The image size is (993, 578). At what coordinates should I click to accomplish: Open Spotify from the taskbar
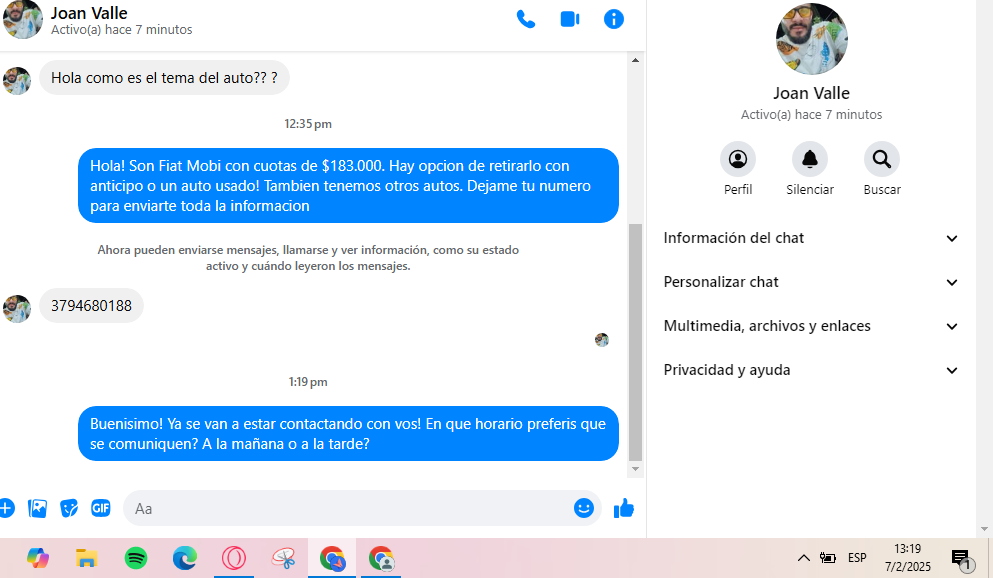pyautogui.click(x=136, y=558)
